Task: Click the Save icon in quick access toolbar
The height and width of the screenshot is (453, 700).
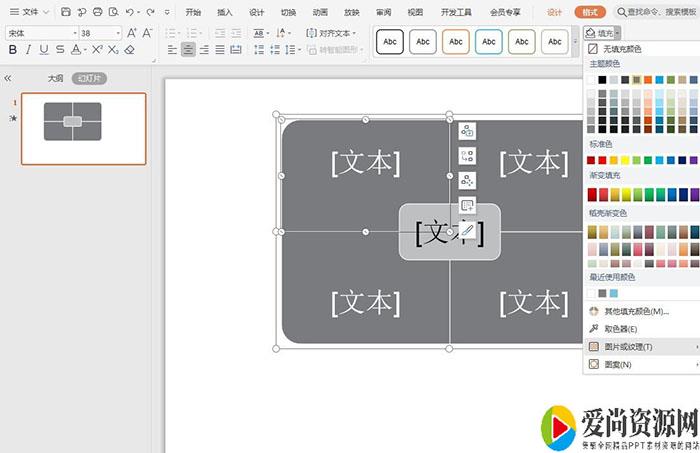Action: [x=66, y=12]
